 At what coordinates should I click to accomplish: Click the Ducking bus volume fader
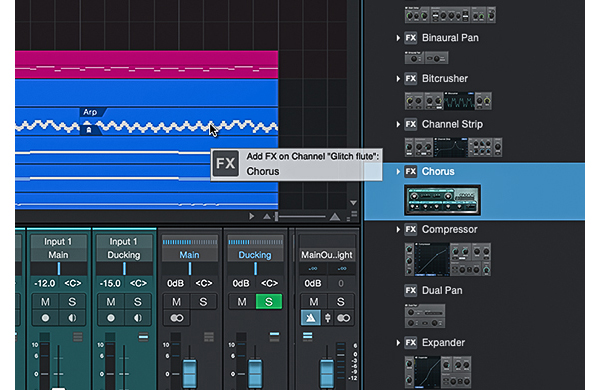[x=255, y=373]
